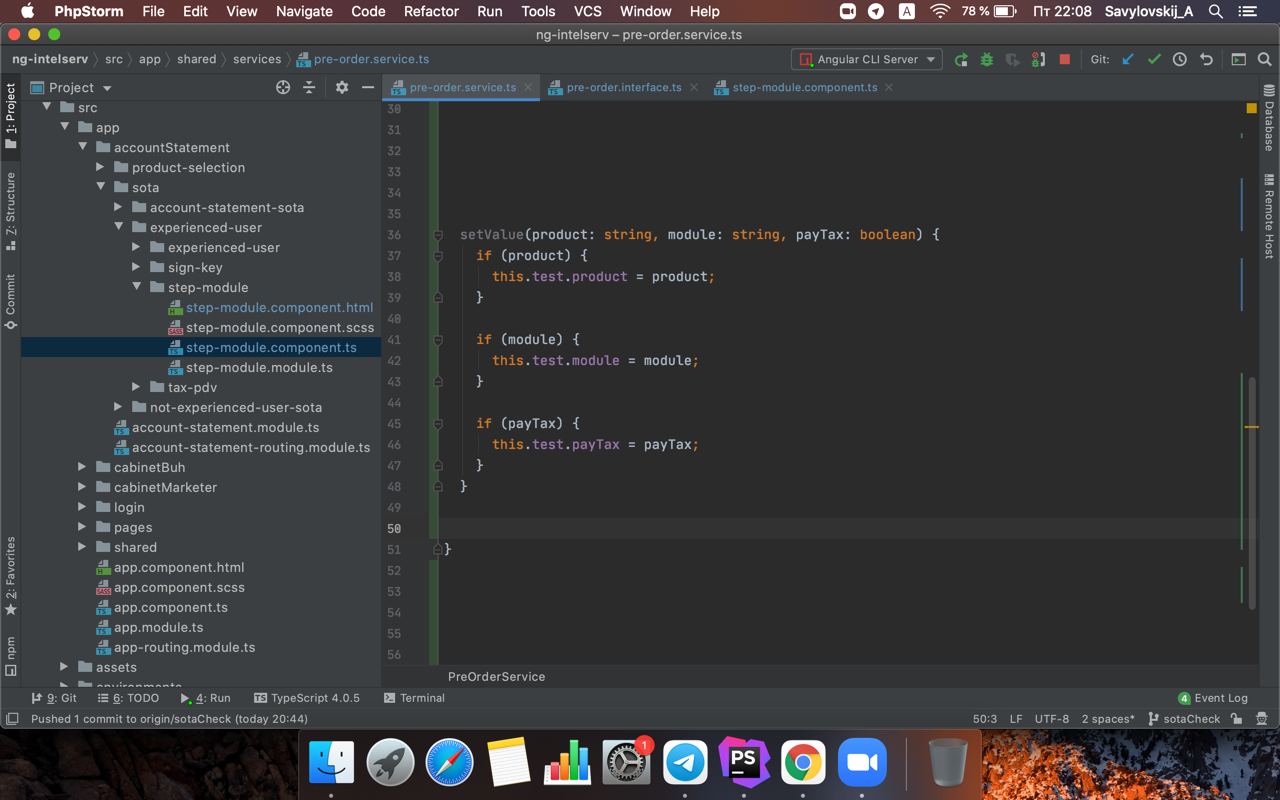Image resolution: width=1280 pixels, height=800 pixels.
Task: Open Project panel settings gear
Action: click(342, 87)
